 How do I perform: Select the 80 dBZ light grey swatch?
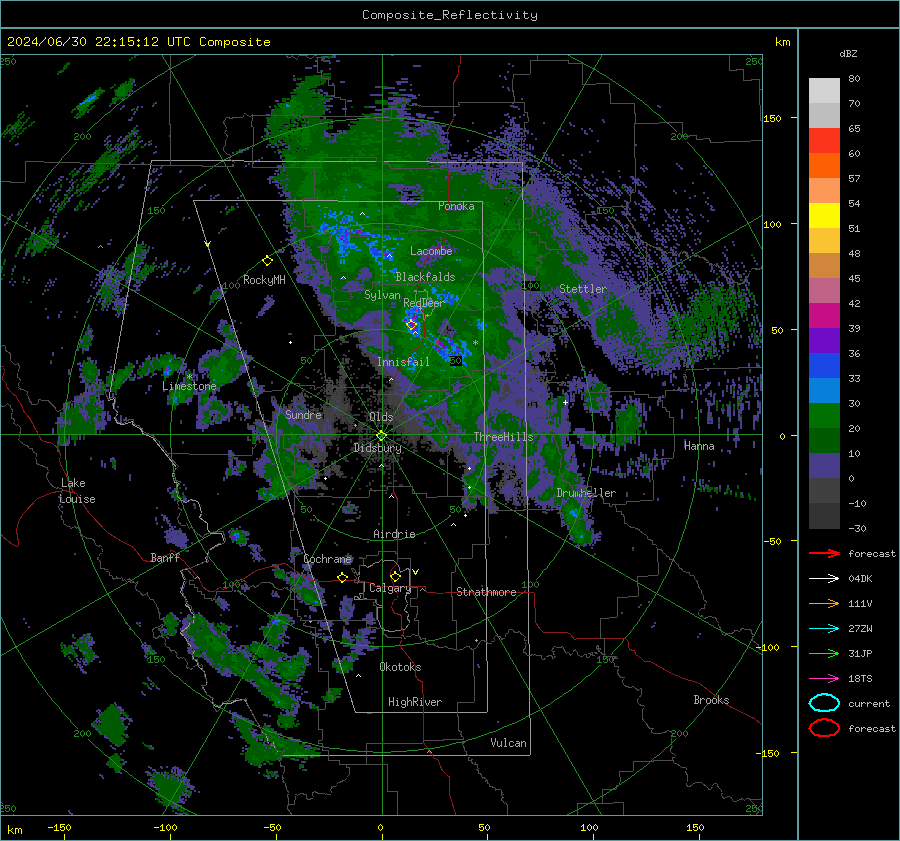pyautogui.click(x=824, y=91)
